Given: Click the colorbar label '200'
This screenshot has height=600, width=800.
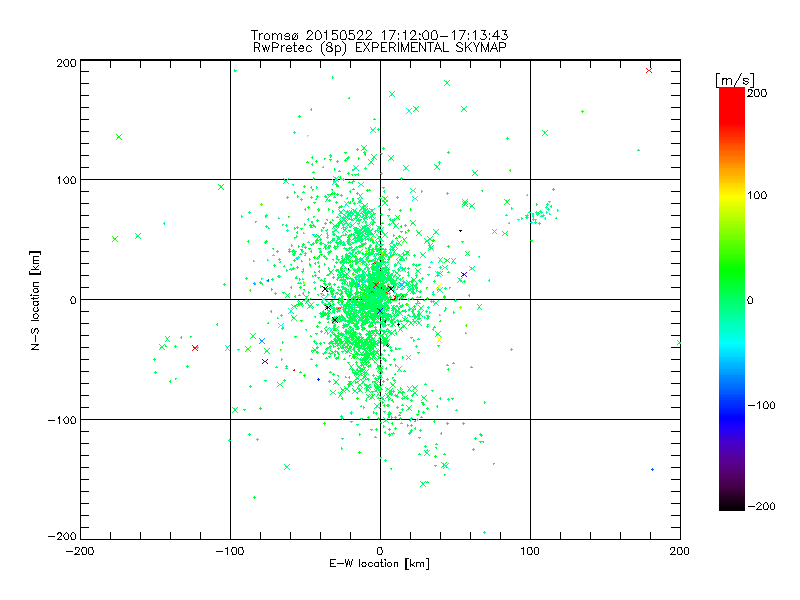Looking at the screenshot, I should pyautogui.click(x=757, y=93).
